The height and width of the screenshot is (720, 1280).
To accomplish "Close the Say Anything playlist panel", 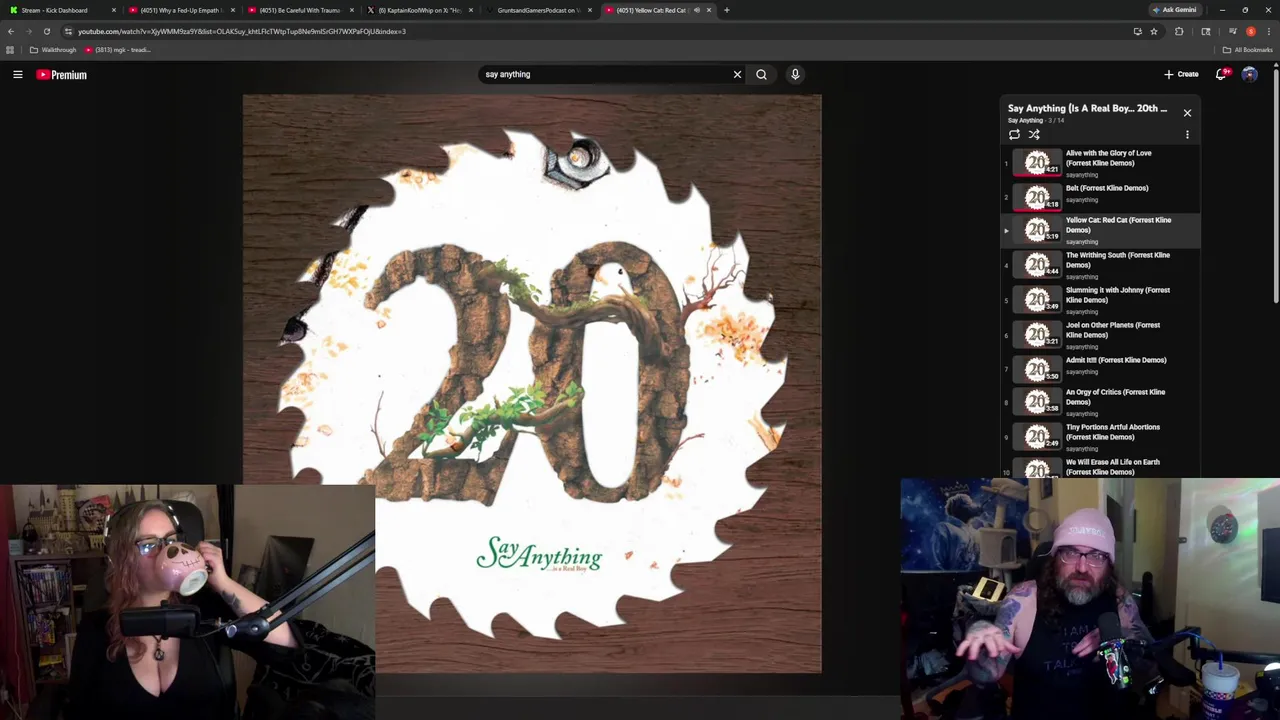I will [1187, 113].
